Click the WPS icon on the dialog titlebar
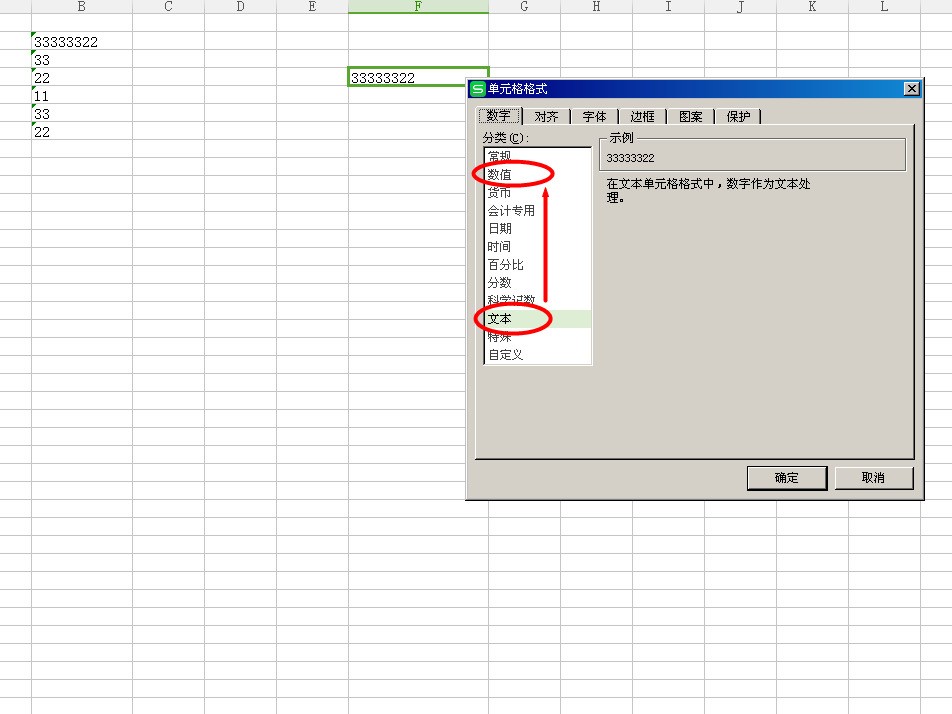Image resolution: width=952 pixels, height=714 pixels. pyautogui.click(x=478, y=89)
